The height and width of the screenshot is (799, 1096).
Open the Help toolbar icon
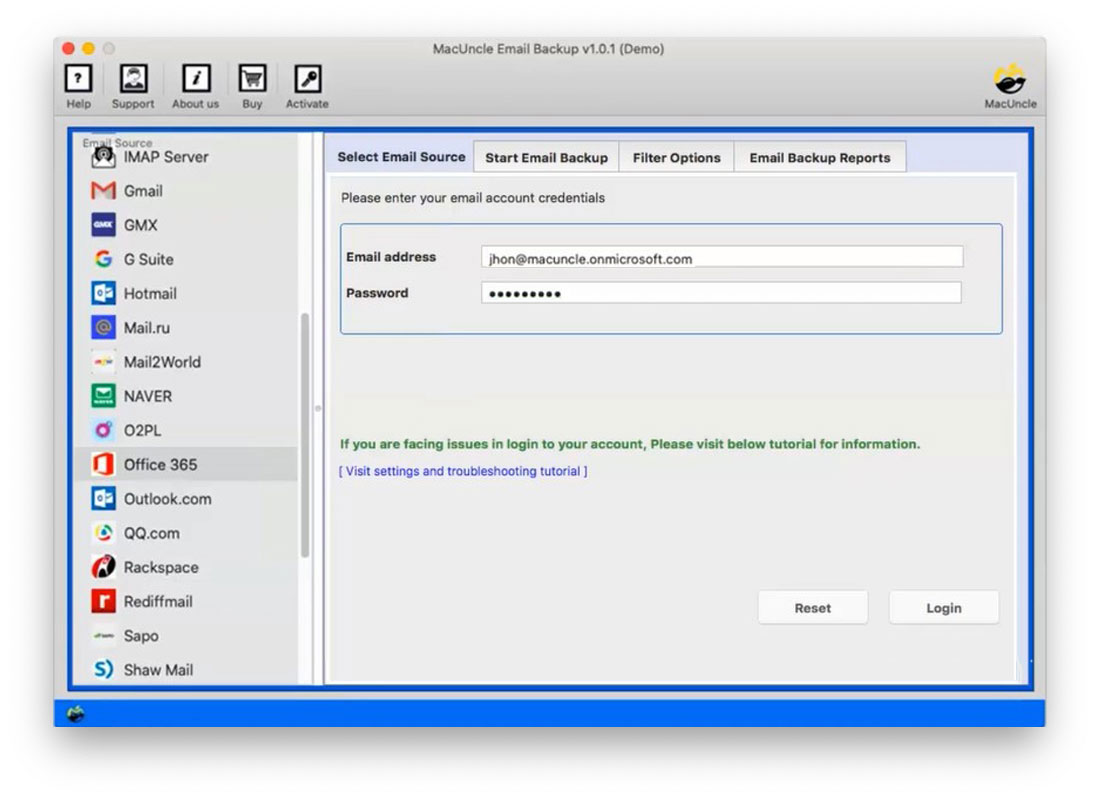click(x=78, y=80)
